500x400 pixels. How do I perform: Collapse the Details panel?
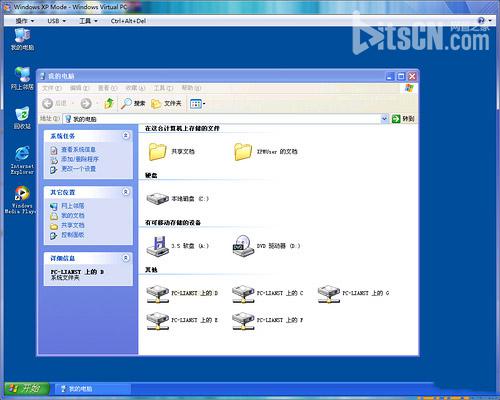[126, 258]
